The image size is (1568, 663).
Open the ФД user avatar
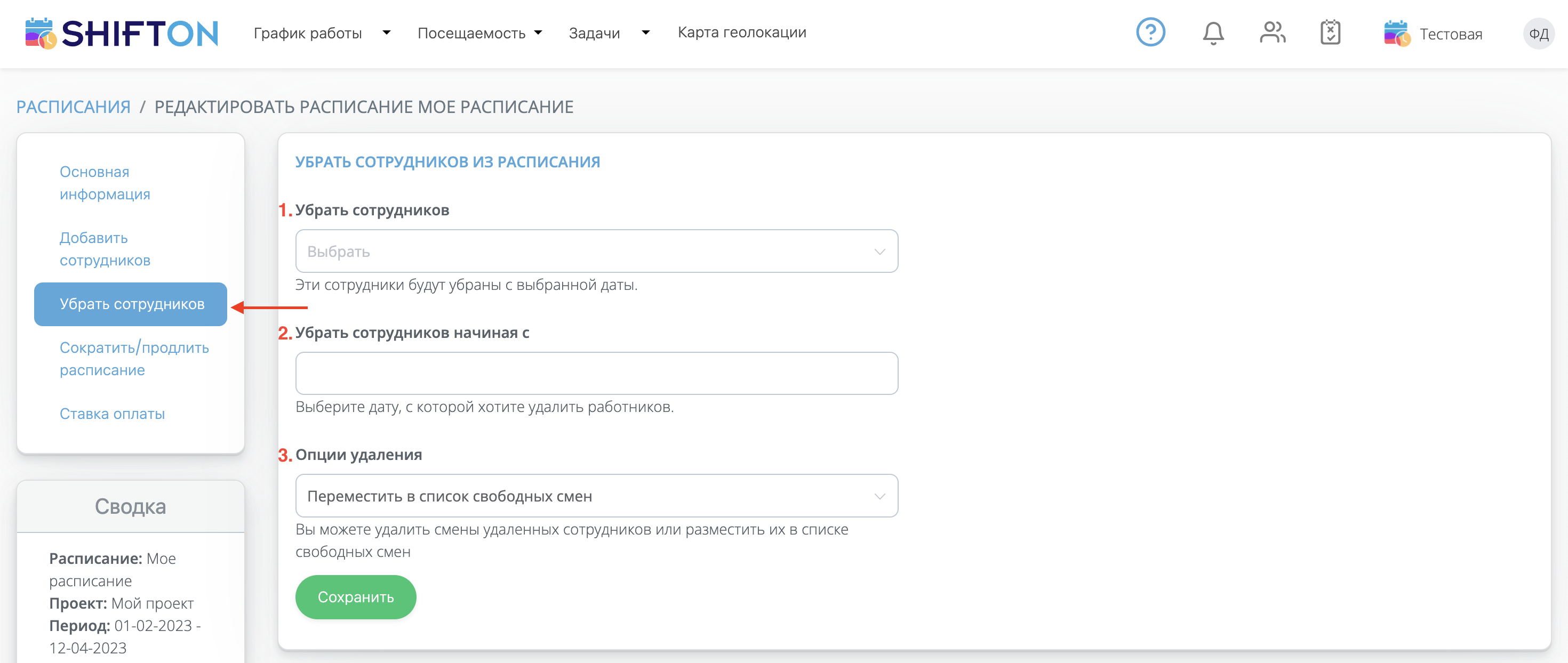pos(1539,34)
